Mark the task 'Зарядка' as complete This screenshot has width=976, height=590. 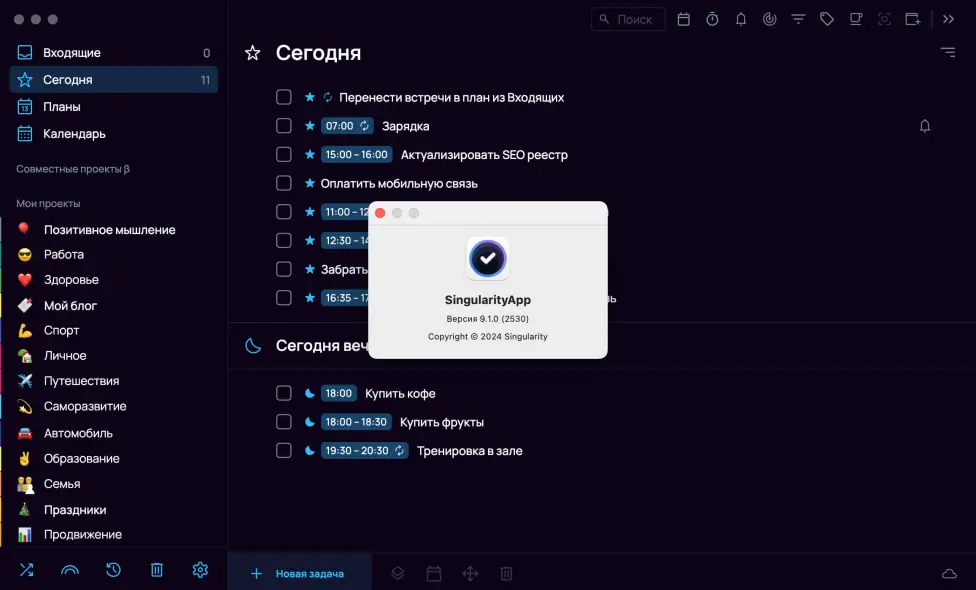pyautogui.click(x=283, y=126)
